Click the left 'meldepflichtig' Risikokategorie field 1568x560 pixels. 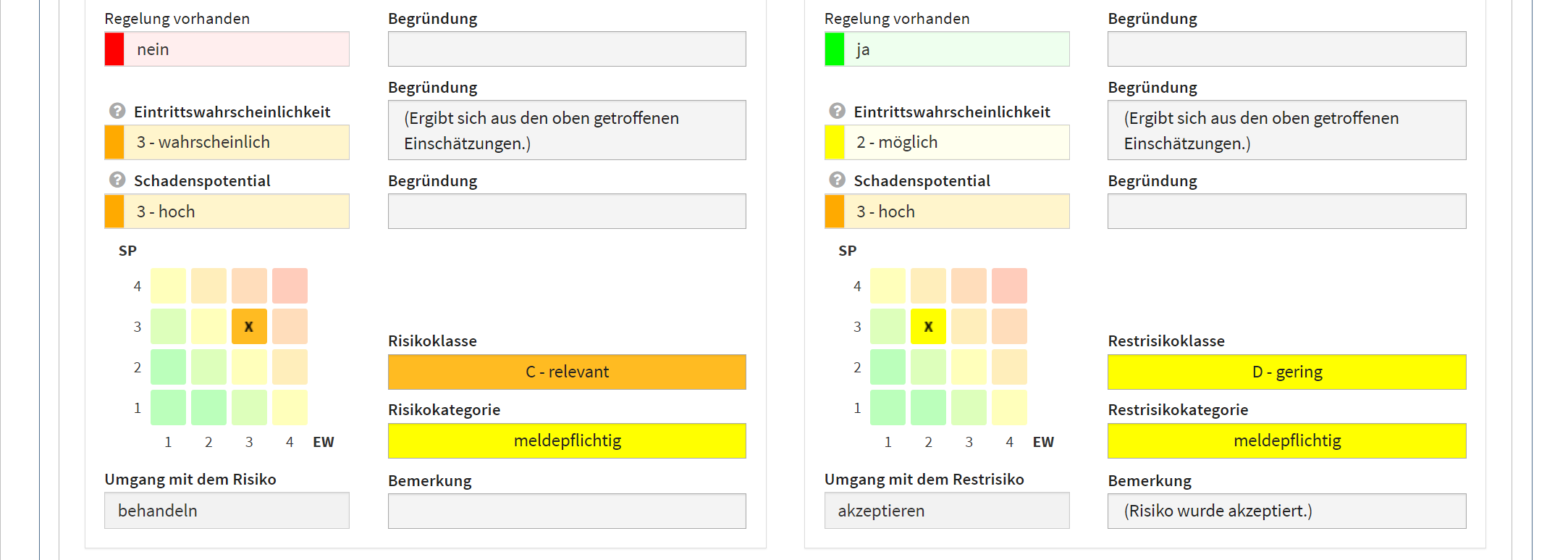(x=567, y=440)
